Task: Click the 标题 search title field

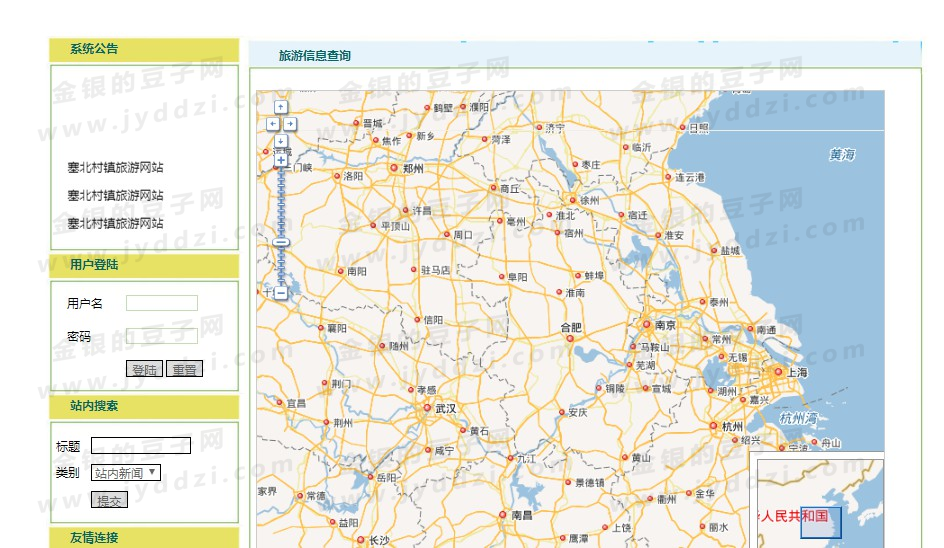Action: point(141,446)
